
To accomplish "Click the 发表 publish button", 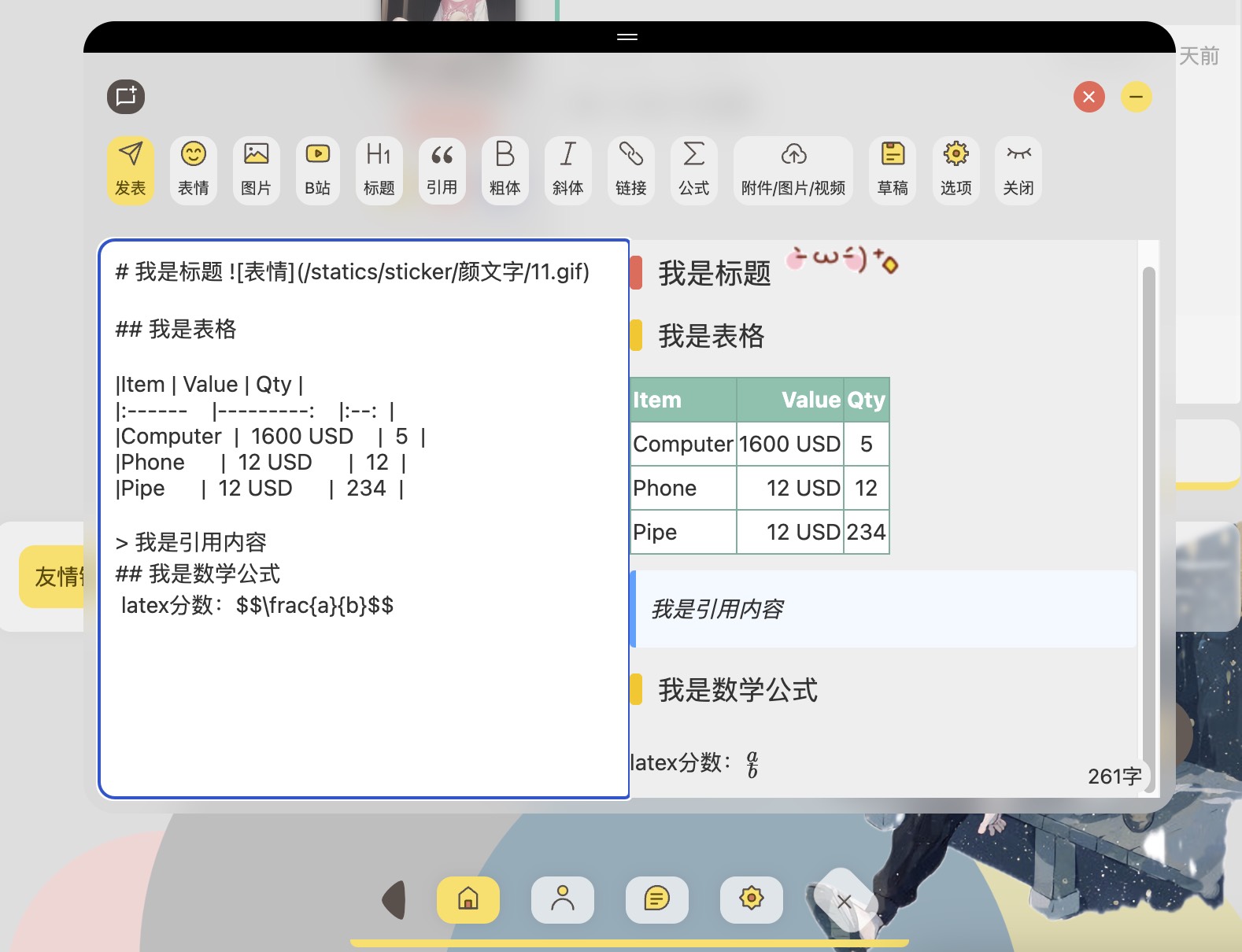I will (131, 169).
